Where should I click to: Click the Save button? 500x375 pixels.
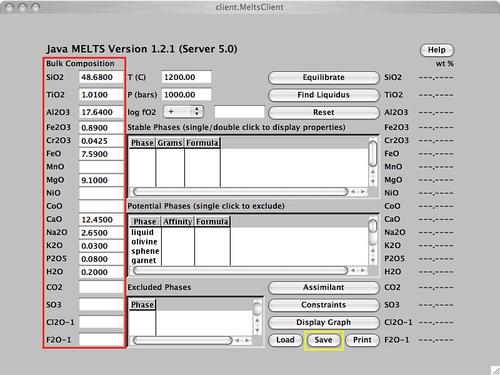click(x=323, y=340)
